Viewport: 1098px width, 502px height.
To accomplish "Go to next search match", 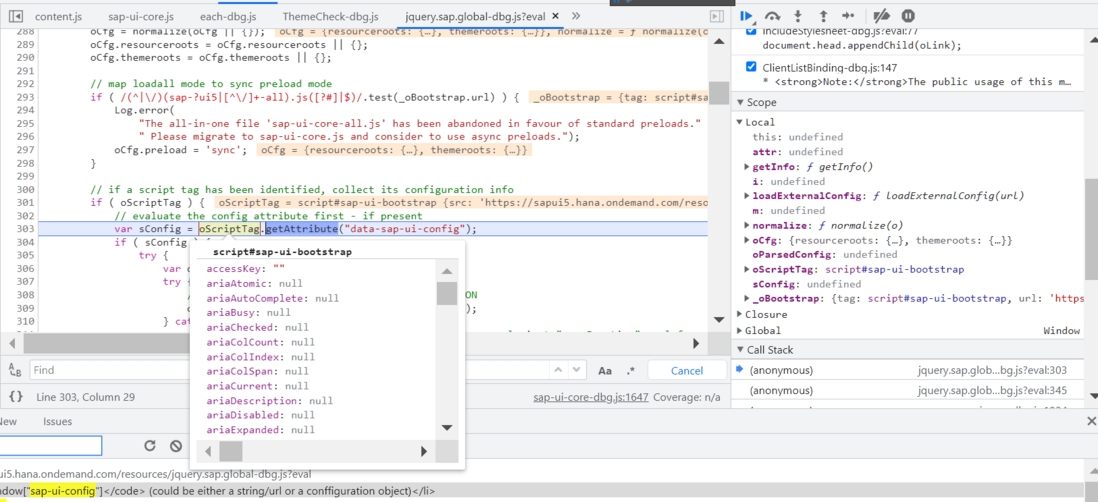I will click(x=577, y=370).
